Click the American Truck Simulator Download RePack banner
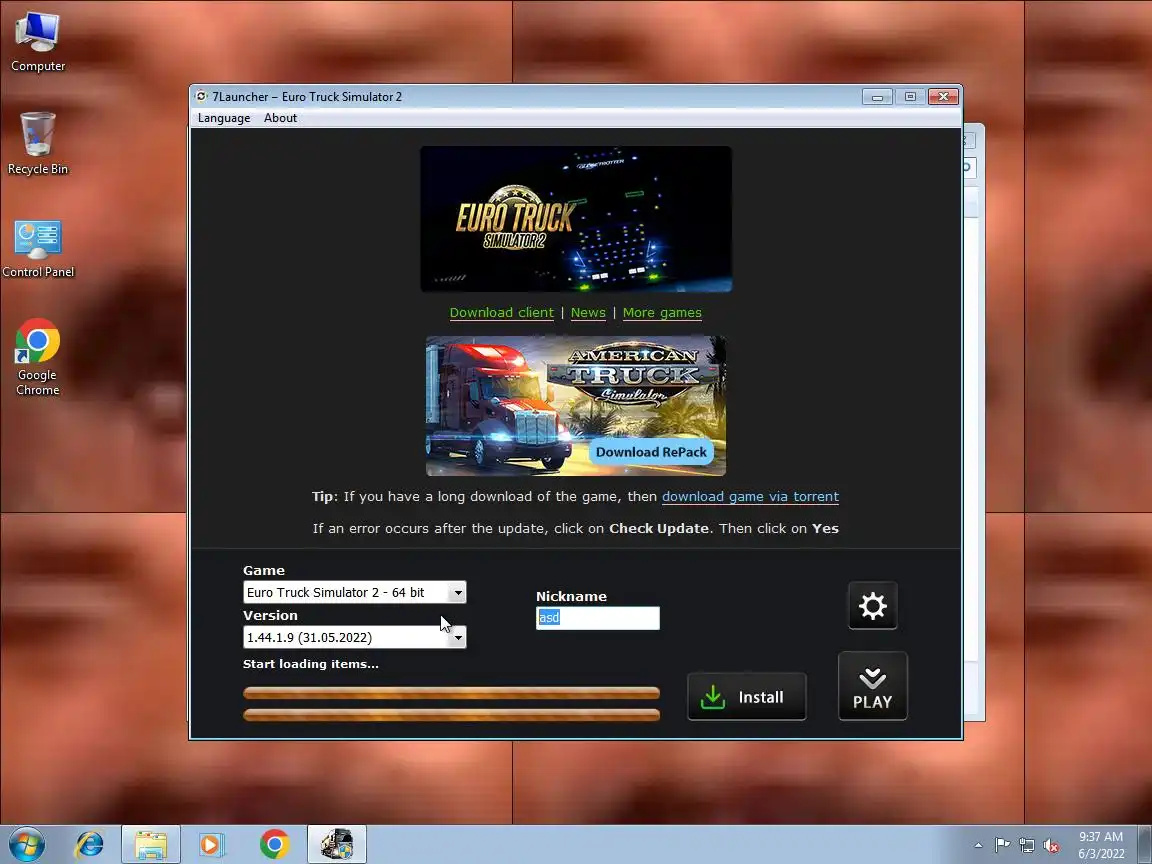This screenshot has width=1152, height=864. tap(576, 406)
